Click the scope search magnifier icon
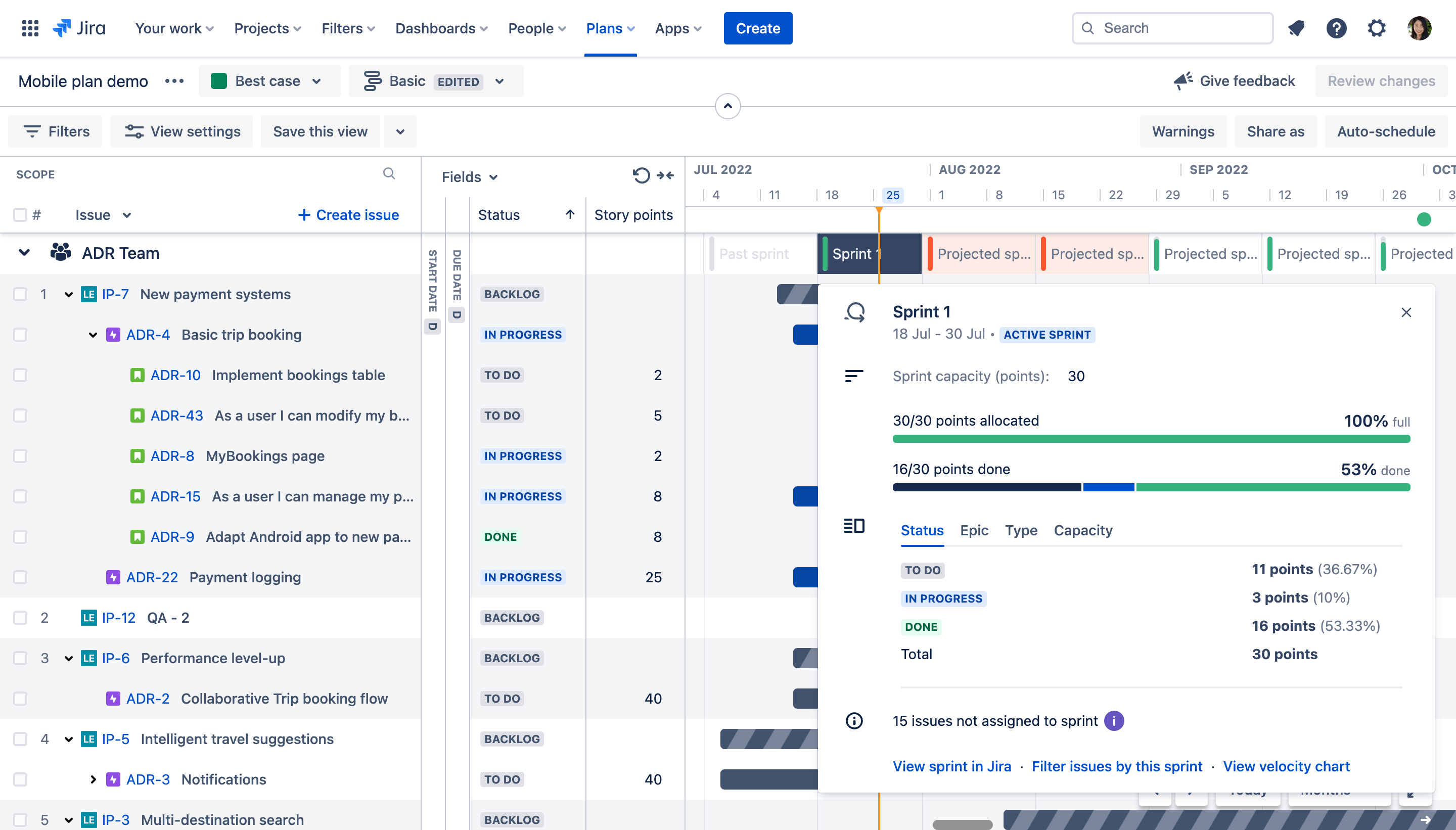The height and width of the screenshot is (830, 1456). click(x=389, y=173)
